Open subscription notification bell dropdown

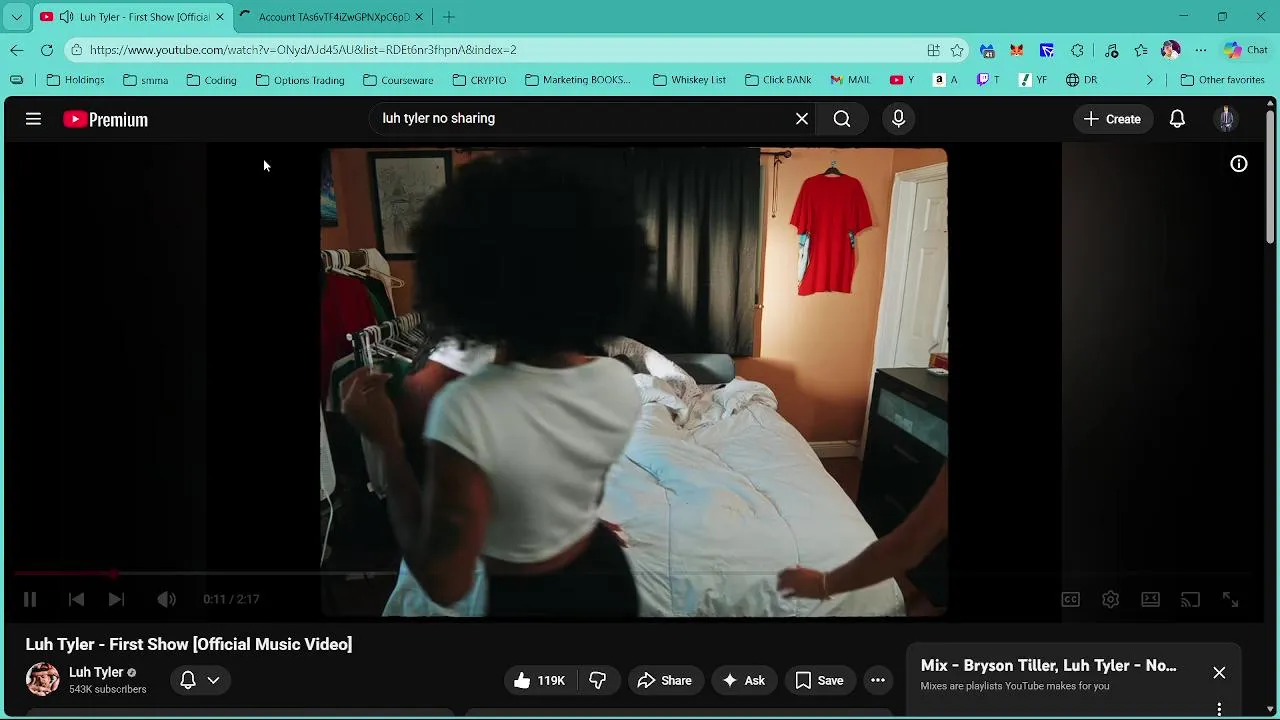click(200, 680)
